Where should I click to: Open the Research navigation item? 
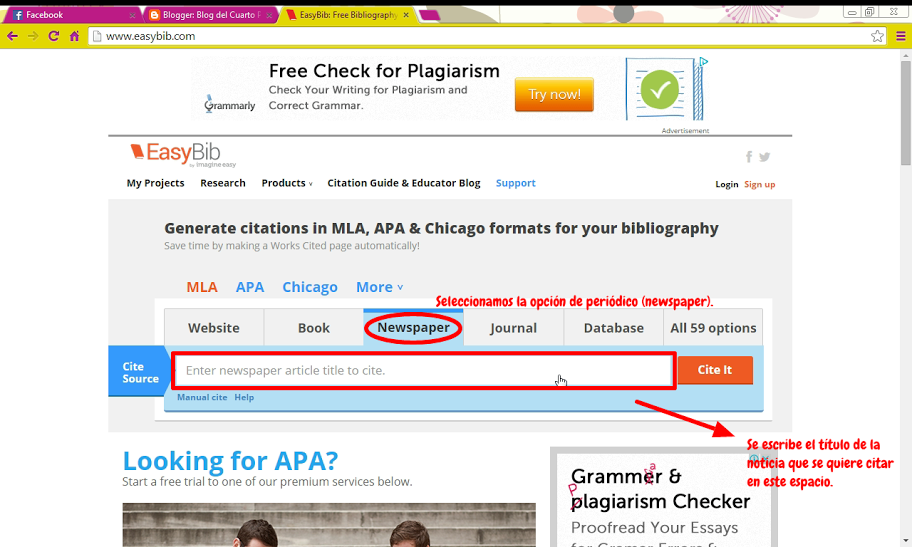click(x=223, y=183)
